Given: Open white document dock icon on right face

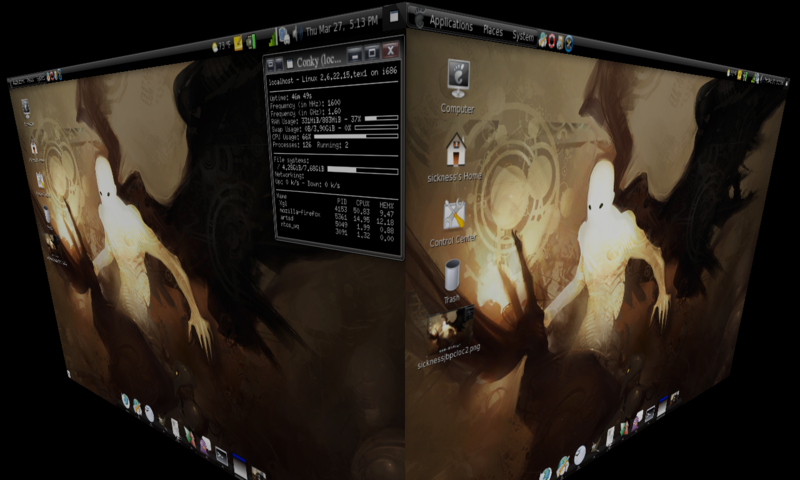Looking at the screenshot, I should 610,437.
